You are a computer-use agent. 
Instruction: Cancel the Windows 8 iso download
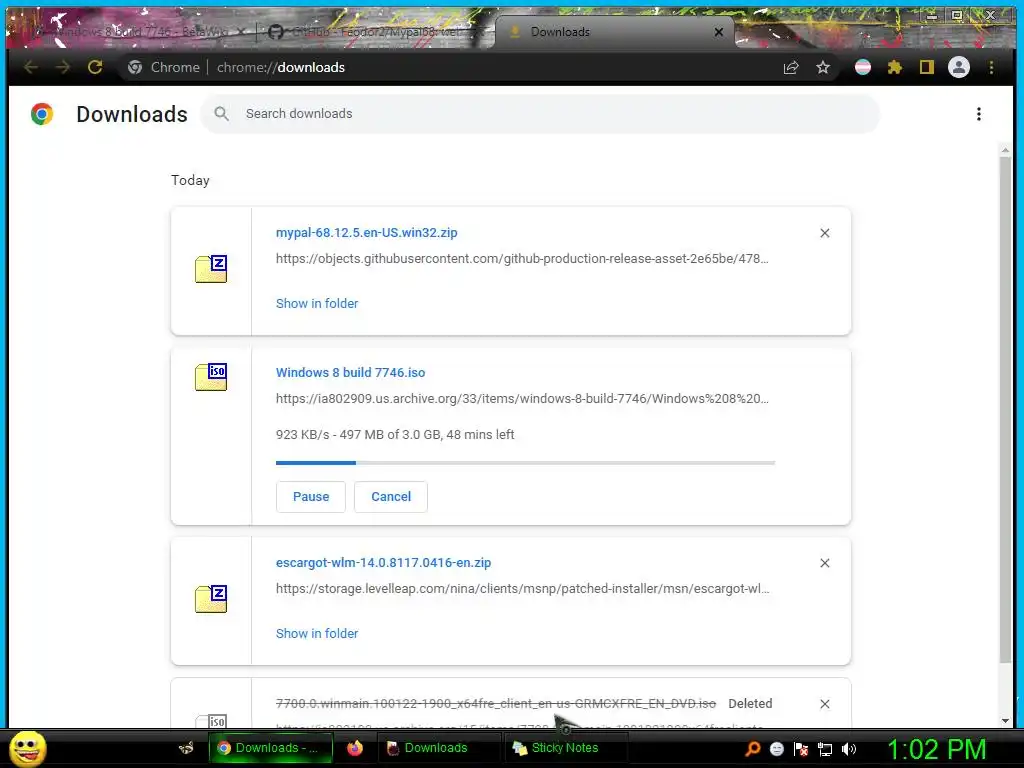391,496
